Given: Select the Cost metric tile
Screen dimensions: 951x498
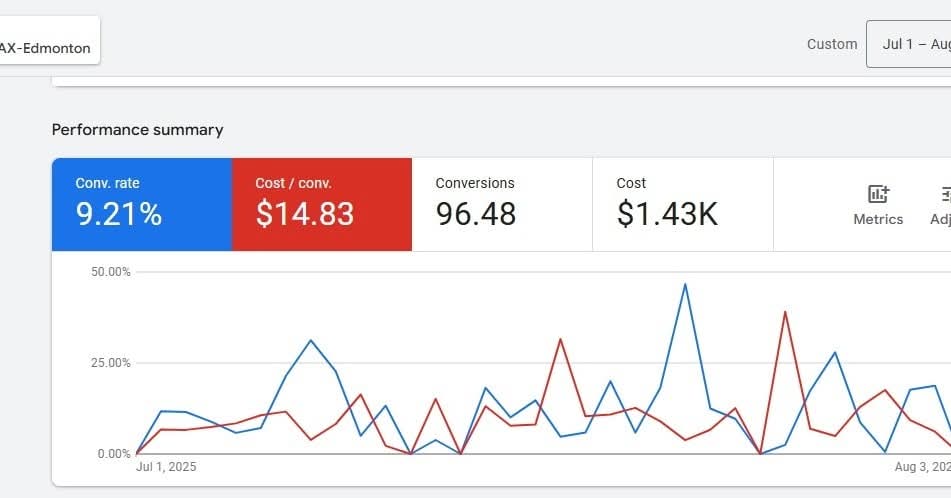Looking at the screenshot, I should click(682, 204).
